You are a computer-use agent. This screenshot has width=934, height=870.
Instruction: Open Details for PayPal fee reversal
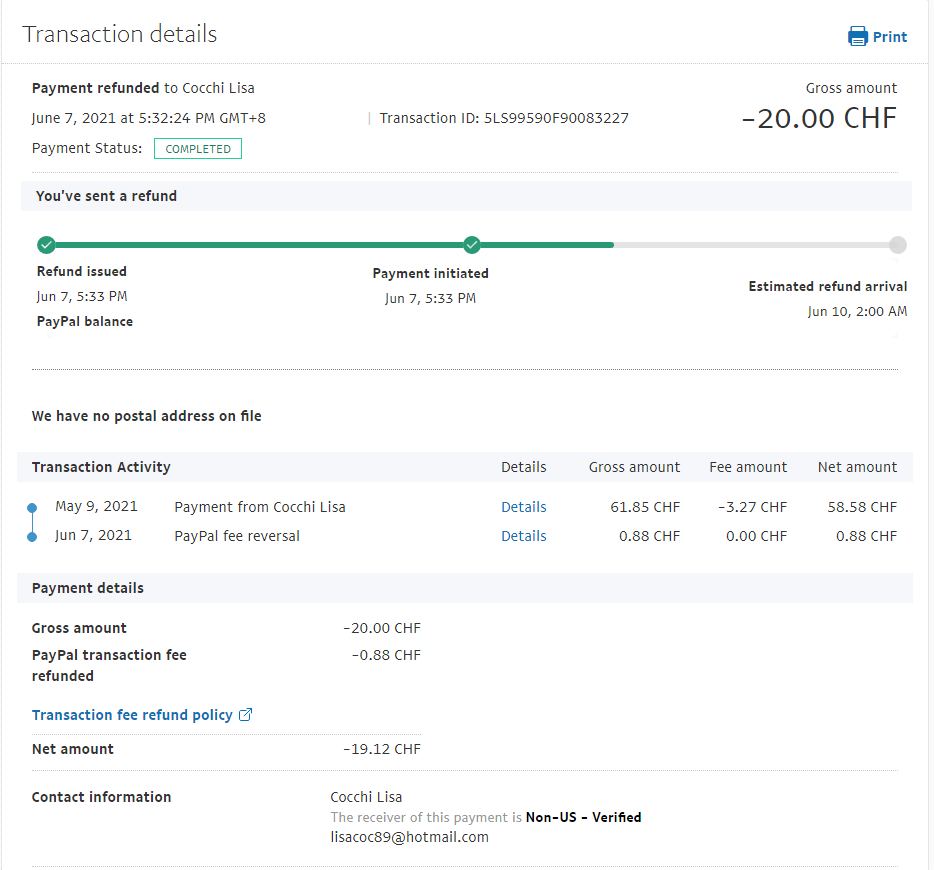[x=523, y=536]
